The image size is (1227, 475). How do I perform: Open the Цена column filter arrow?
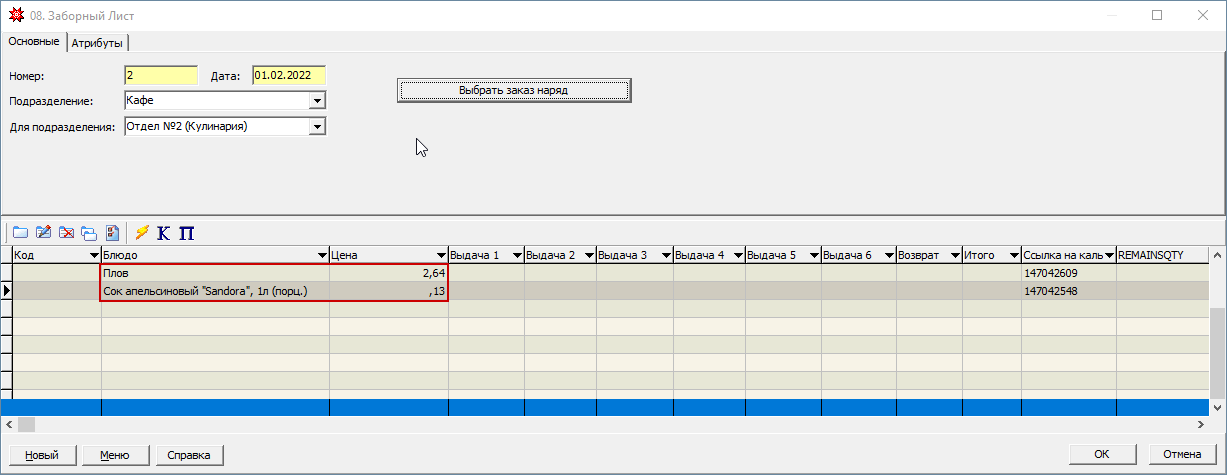click(x=440, y=256)
